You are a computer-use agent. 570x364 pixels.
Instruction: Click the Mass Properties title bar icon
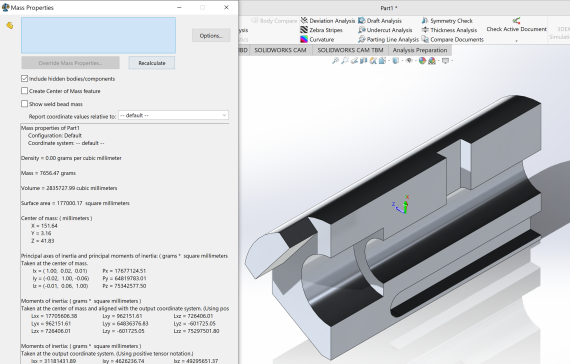[5, 7]
